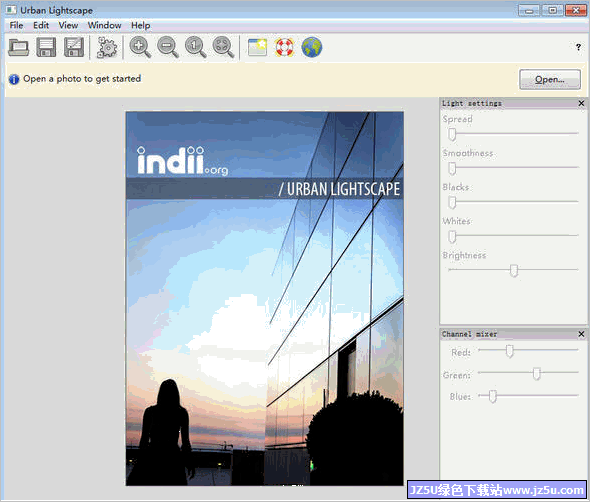Open the Edit menu

pos(41,25)
